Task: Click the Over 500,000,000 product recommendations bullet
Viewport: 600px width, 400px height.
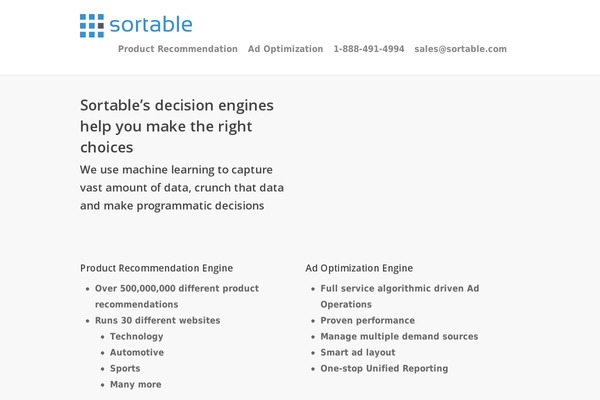Action: 177,296
